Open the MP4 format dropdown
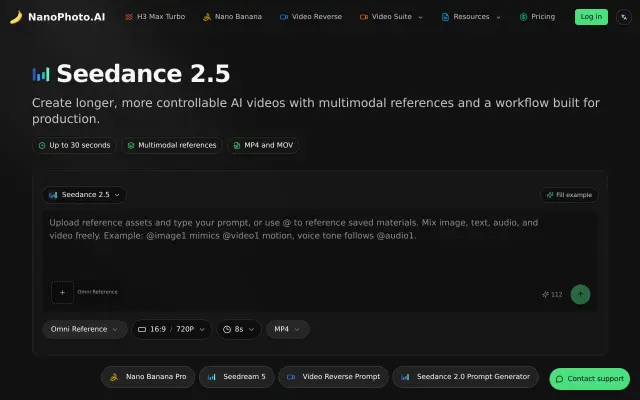 tap(287, 329)
